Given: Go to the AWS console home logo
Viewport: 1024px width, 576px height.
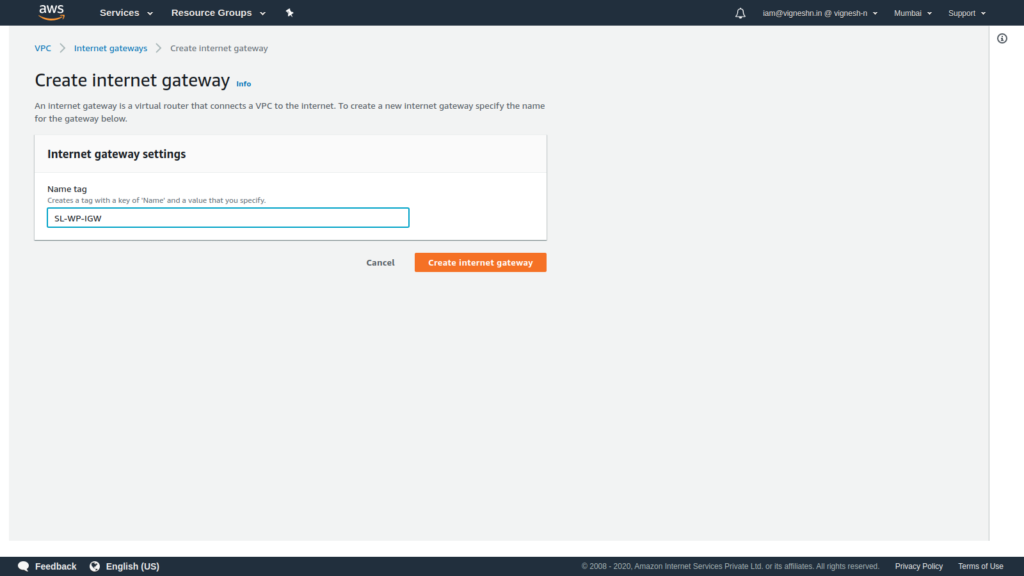Looking at the screenshot, I should [51, 12].
